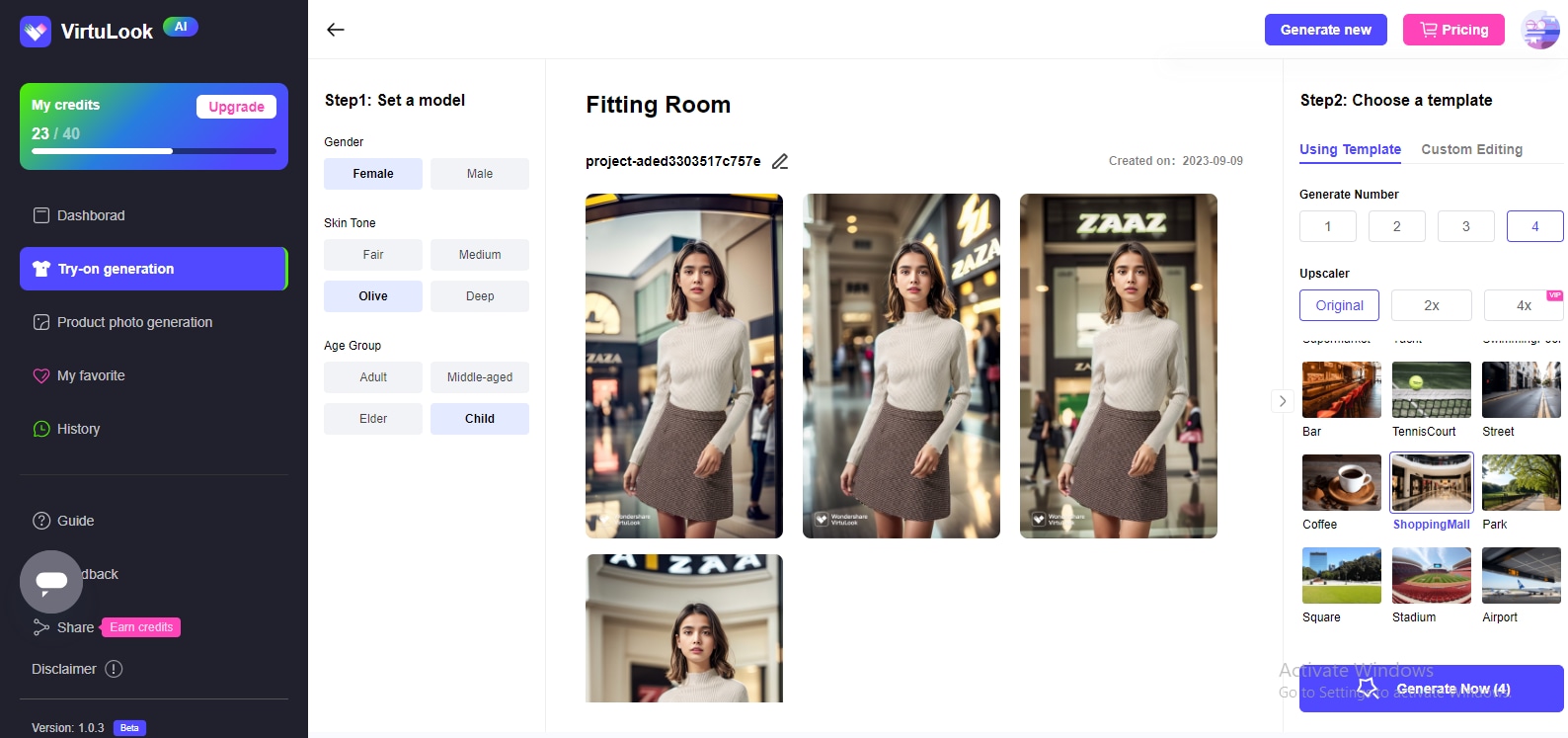
Task: Select the Coffee template thumbnail
Action: point(1342,482)
